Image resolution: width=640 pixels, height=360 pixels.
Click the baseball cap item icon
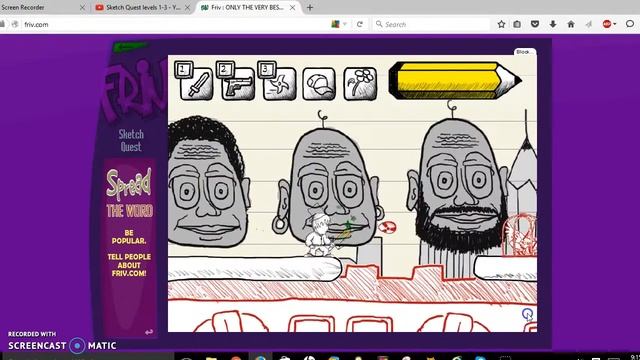[319, 84]
